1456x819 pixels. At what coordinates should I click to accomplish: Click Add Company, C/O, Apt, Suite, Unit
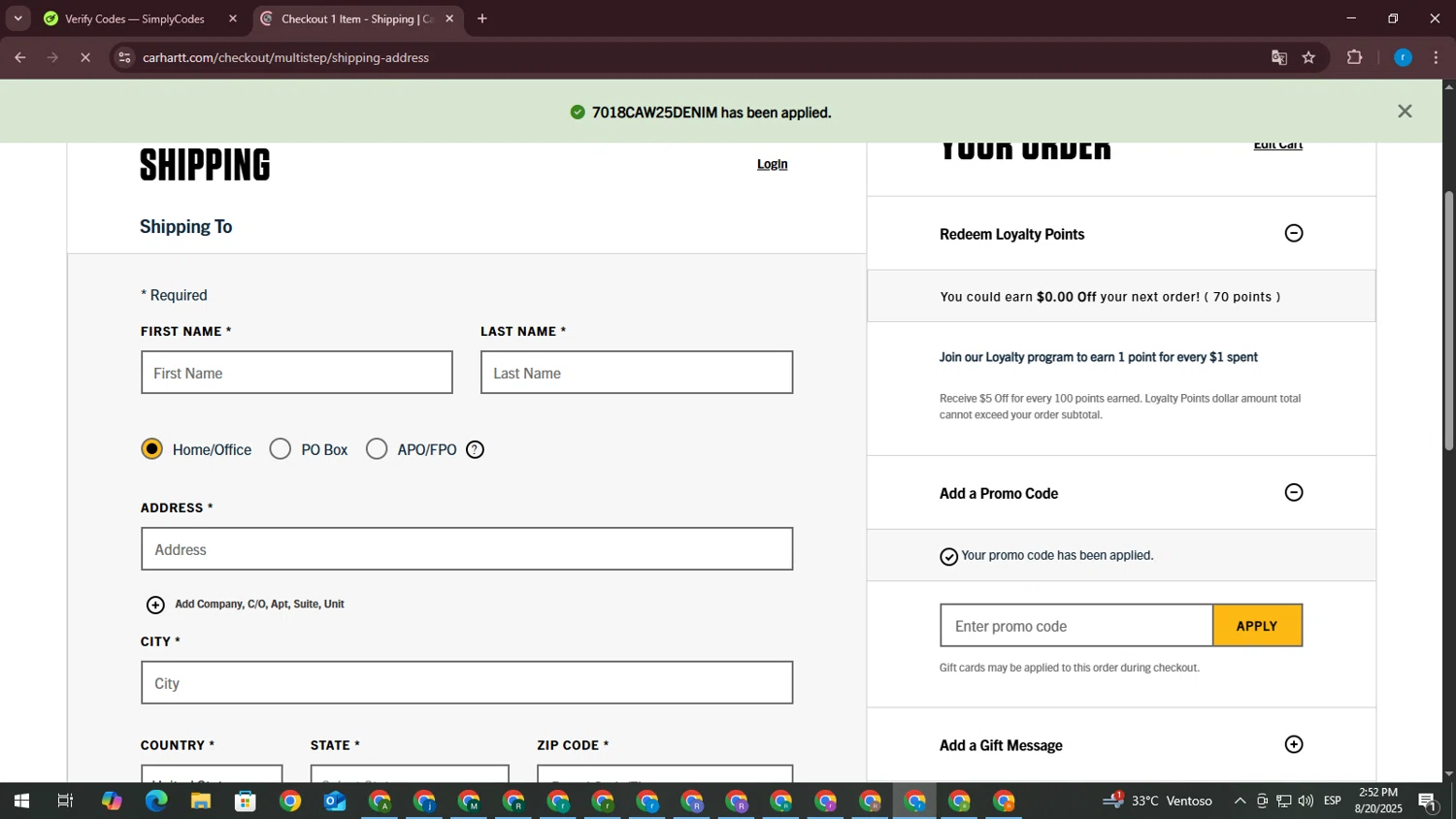point(259,604)
